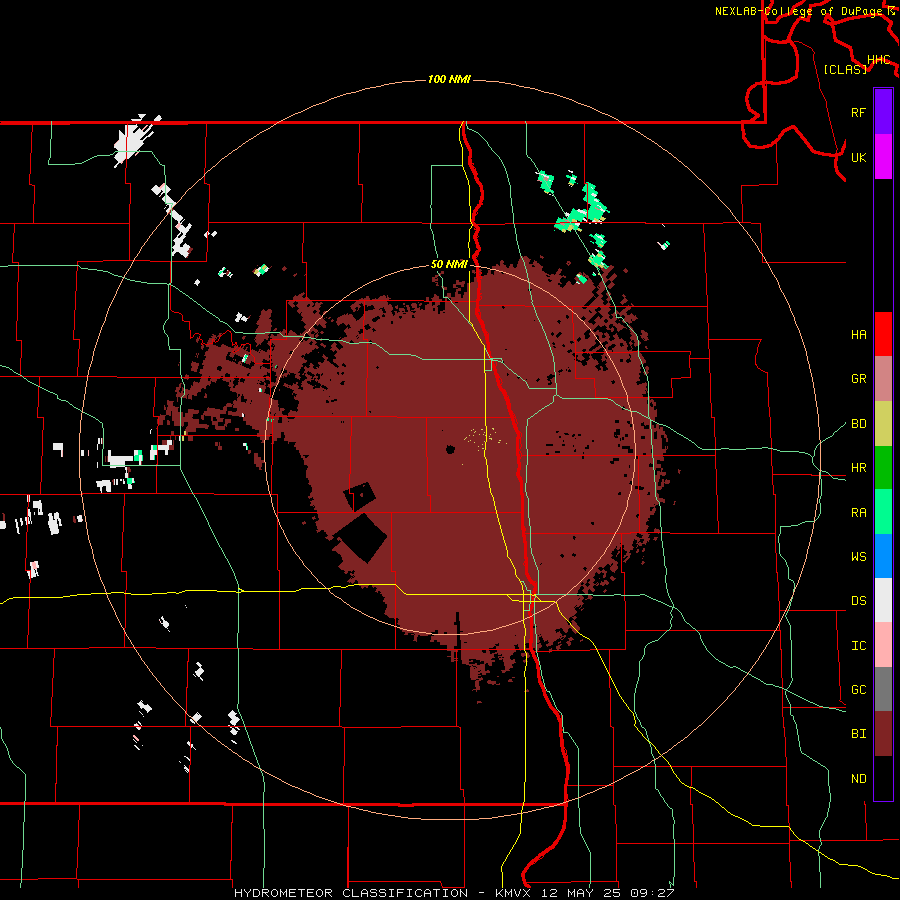Click the HA legend label

pyautogui.click(x=858, y=334)
